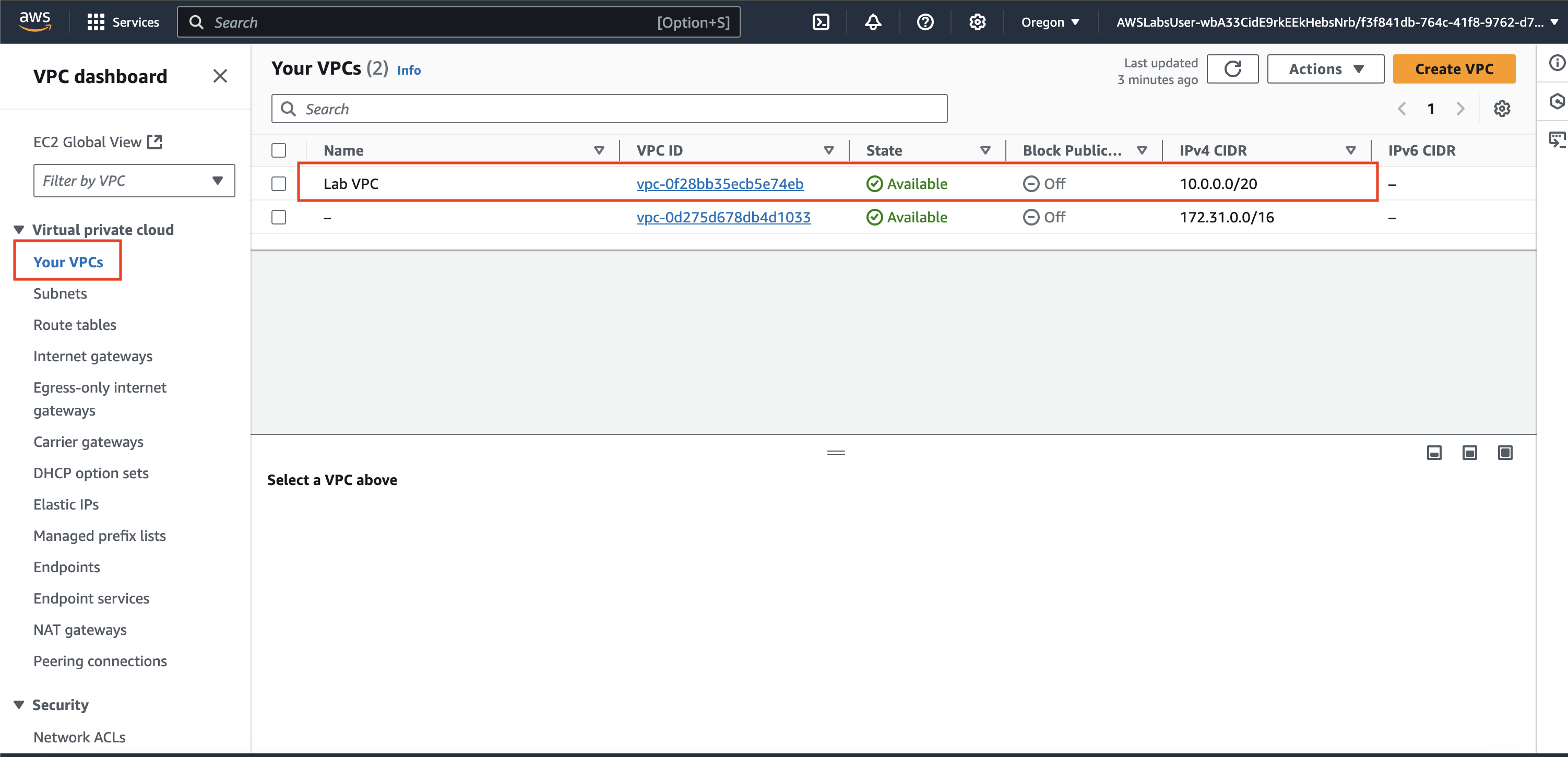Open the Services grid menu
1568x757 pixels.
96,22
